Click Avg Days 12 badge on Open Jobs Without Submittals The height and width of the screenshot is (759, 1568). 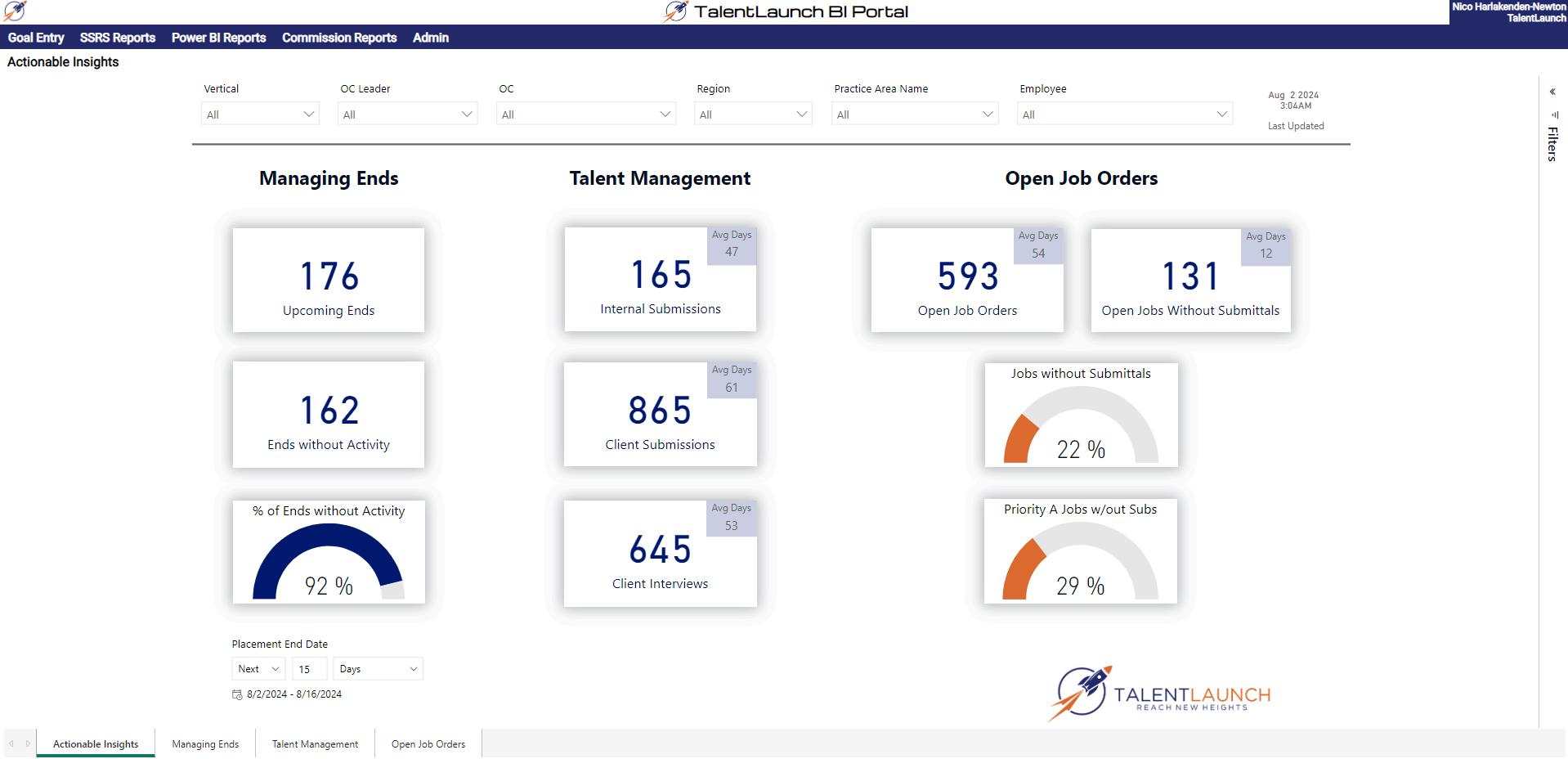[1266, 245]
